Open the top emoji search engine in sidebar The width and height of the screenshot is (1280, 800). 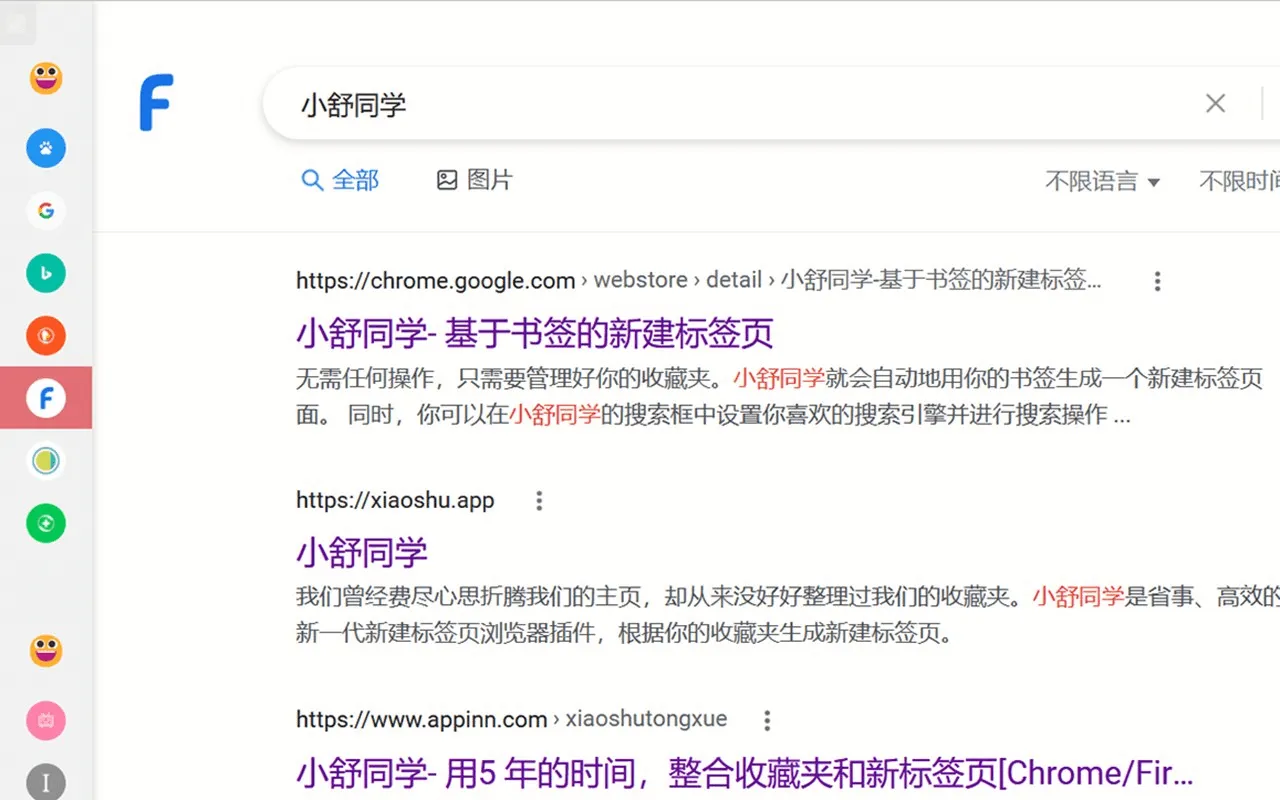point(45,77)
